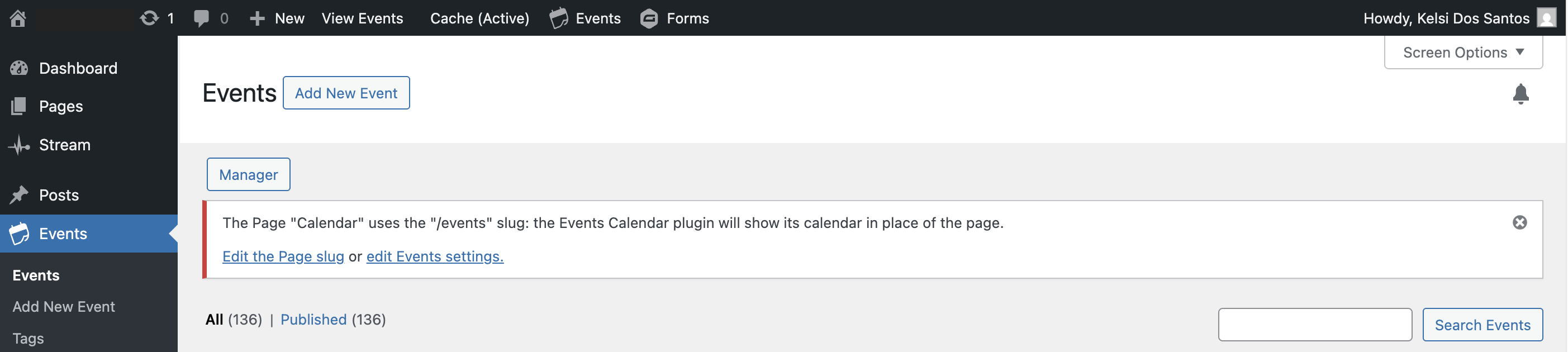This screenshot has width=1568, height=352.
Task: Select Posts in the sidebar
Action: (59, 196)
